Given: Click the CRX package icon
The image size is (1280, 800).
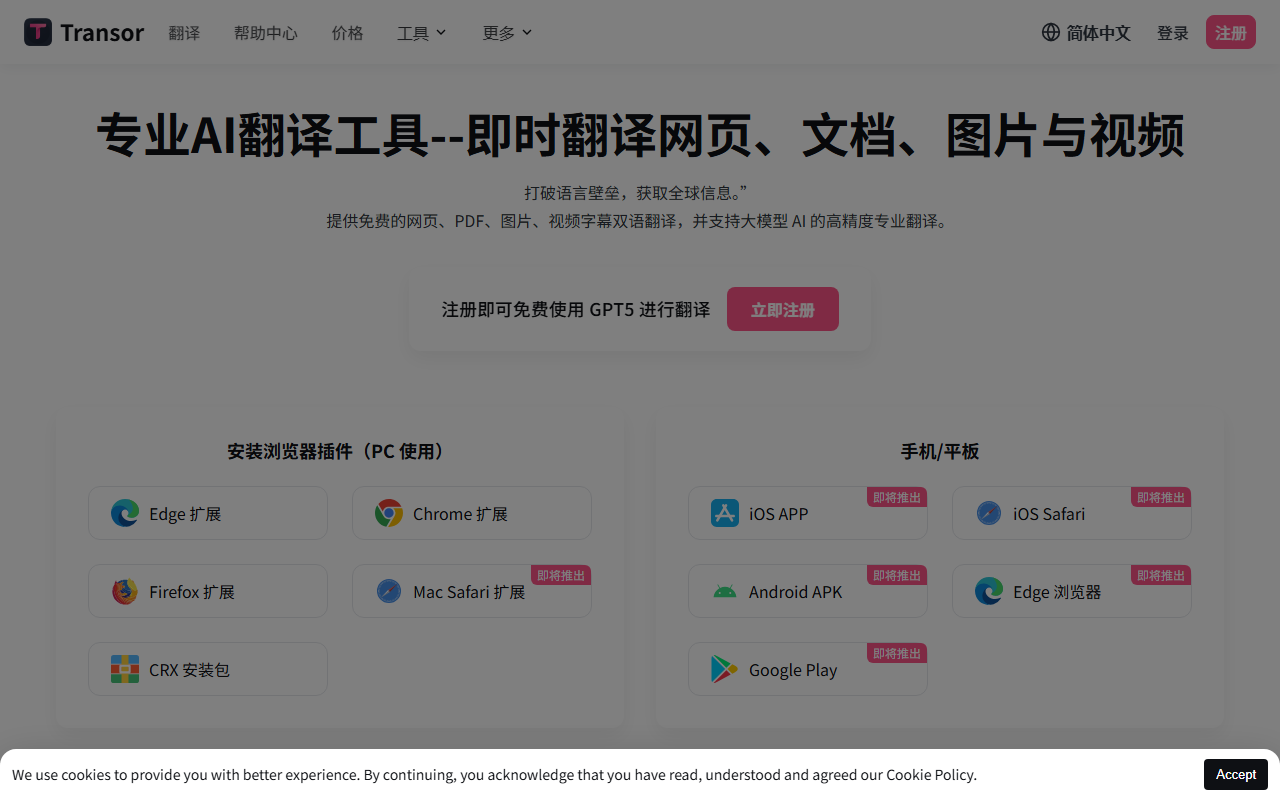Looking at the screenshot, I should (125, 669).
